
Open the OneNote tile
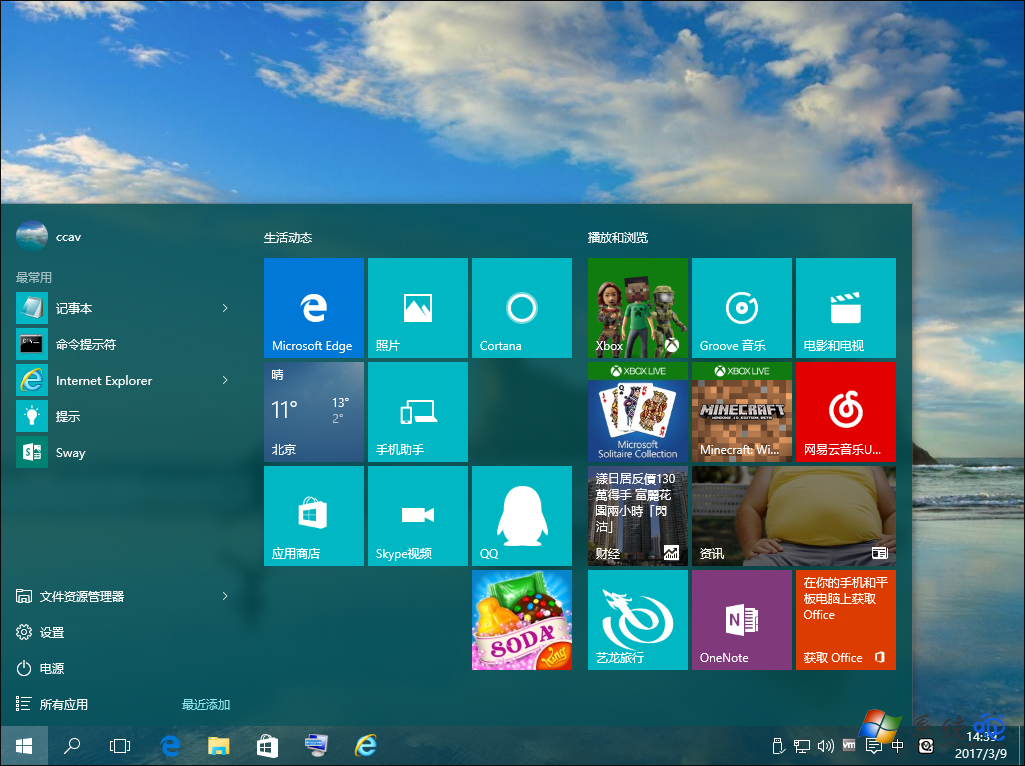point(741,620)
